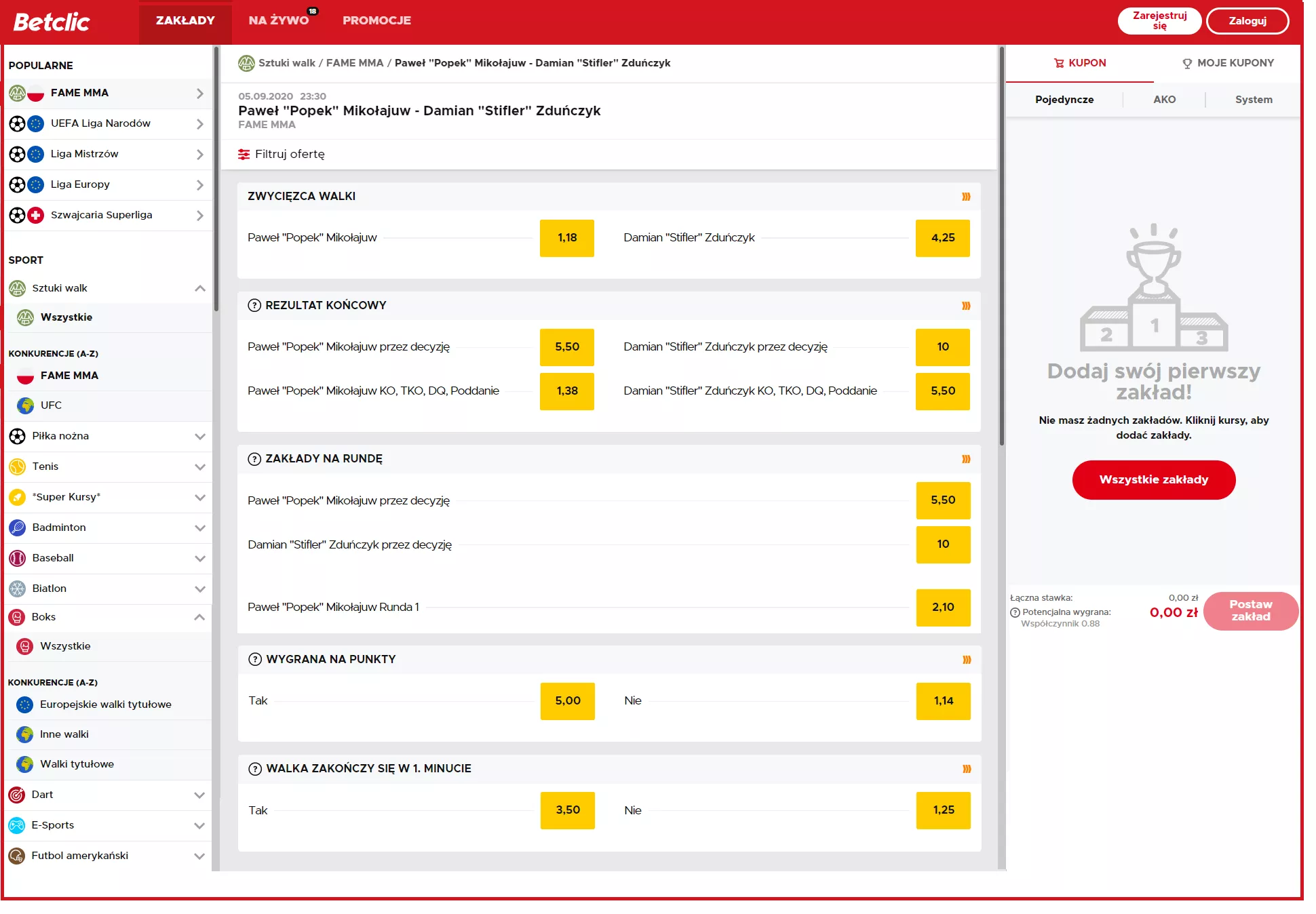Viewport: 1316px width, 914px height.
Task: Open the Promocje top menu
Action: [x=377, y=21]
